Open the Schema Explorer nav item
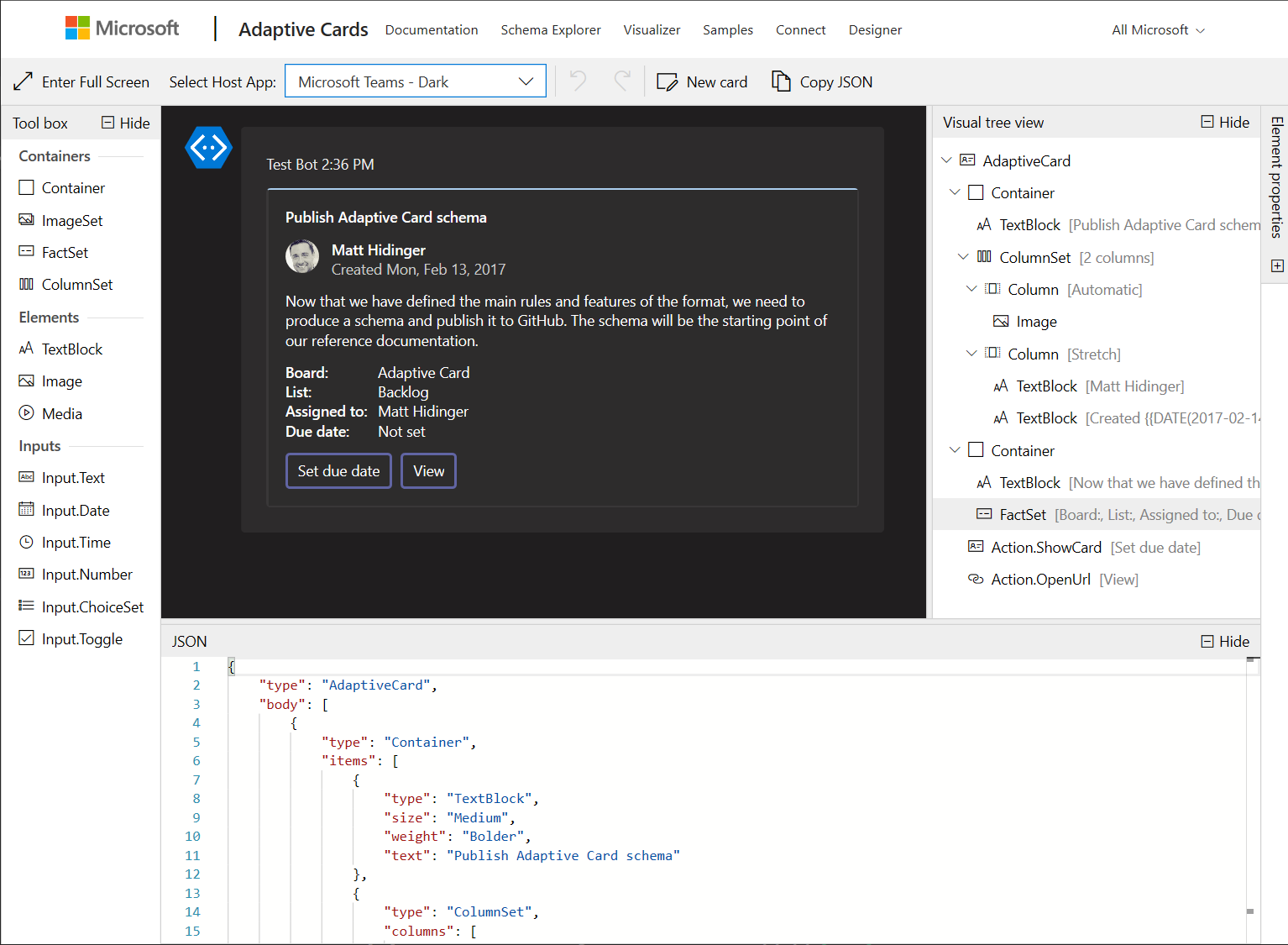The width and height of the screenshot is (1288, 945). [551, 29]
